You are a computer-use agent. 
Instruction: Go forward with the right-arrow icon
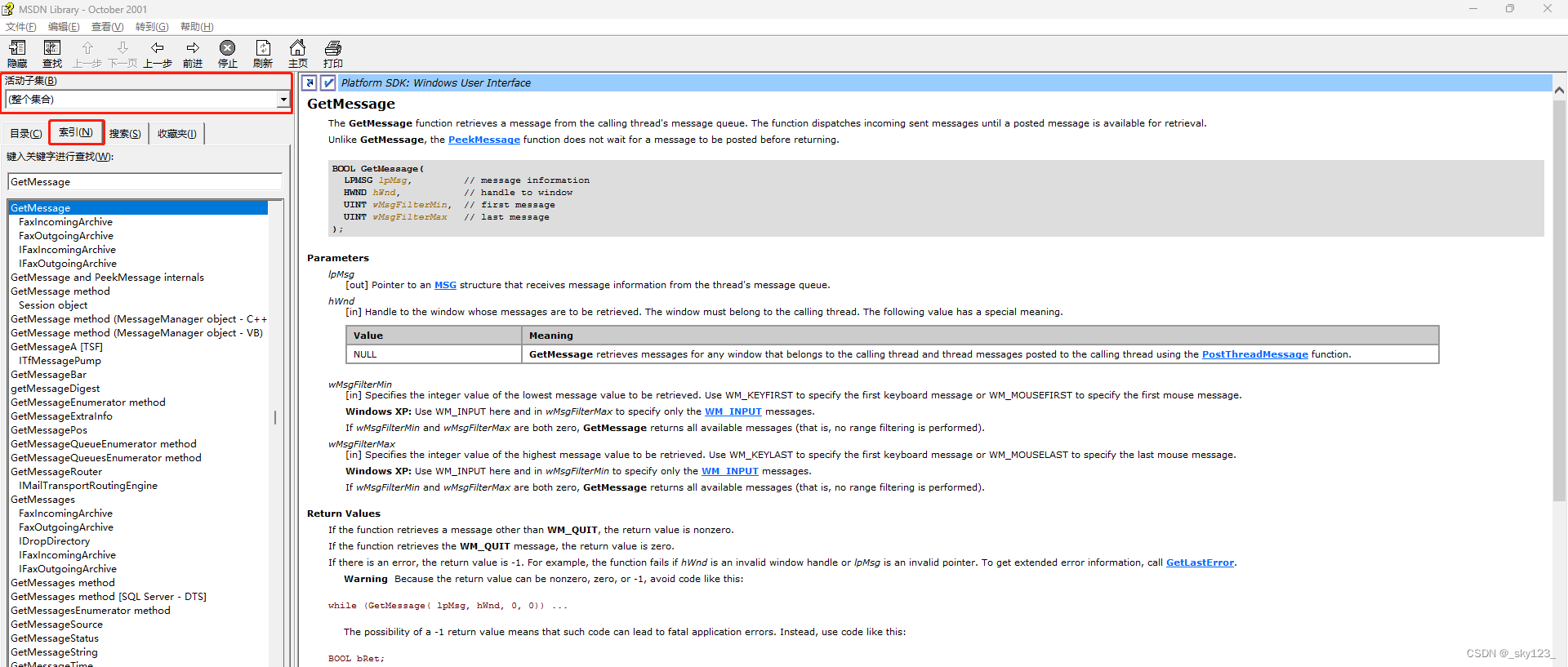(193, 54)
